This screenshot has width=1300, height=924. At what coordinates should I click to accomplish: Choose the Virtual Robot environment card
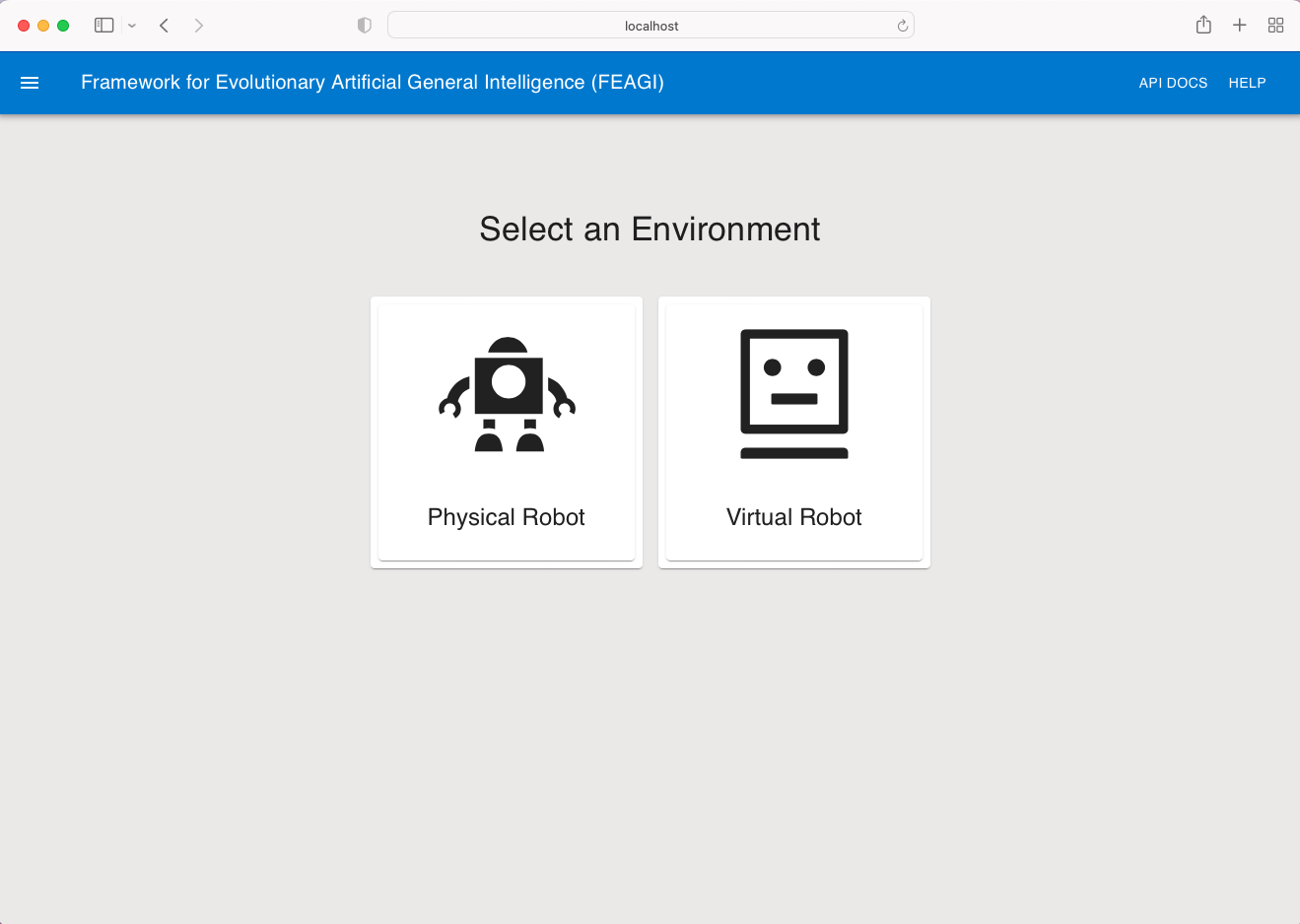pyautogui.click(x=794, y=432)
